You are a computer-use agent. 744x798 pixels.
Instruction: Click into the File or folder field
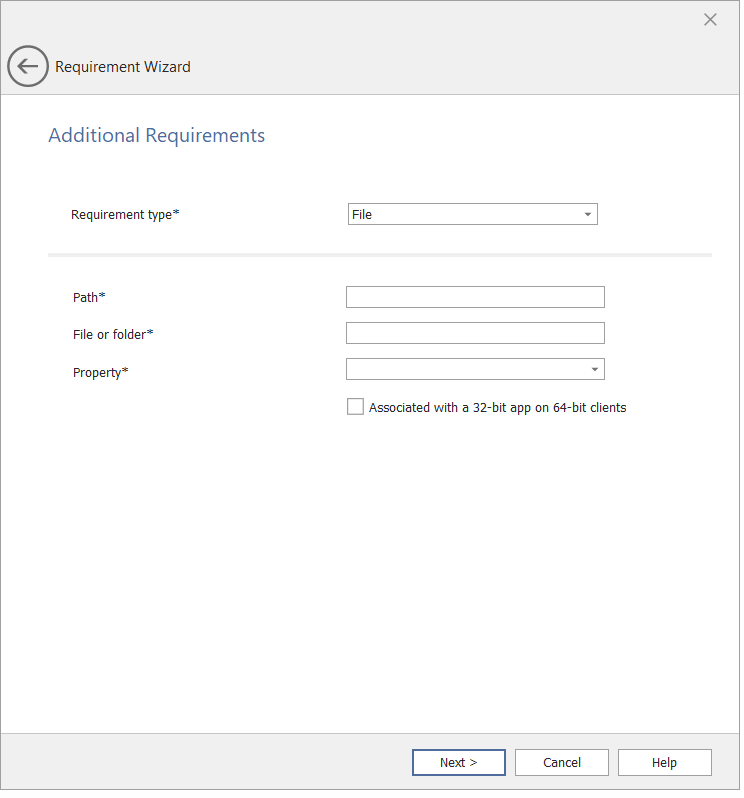475,333
